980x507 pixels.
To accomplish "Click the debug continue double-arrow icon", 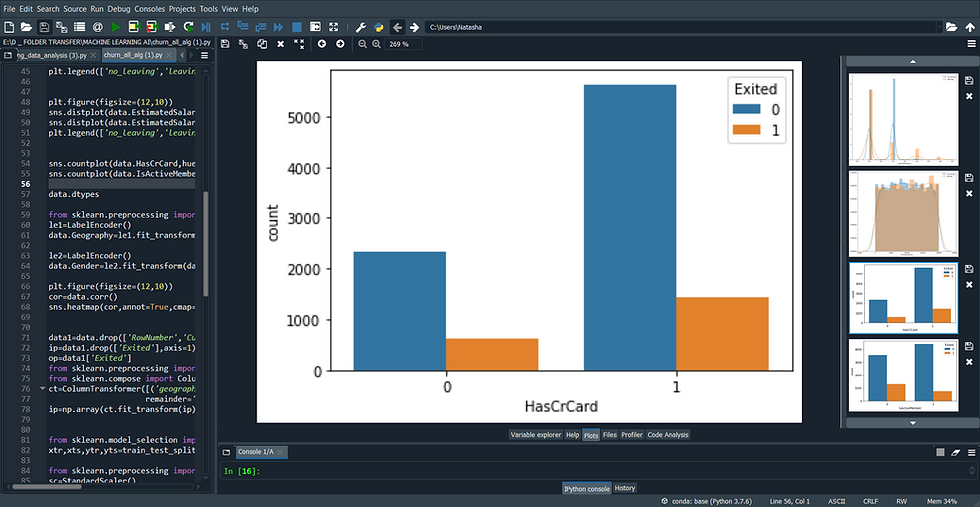I will (x=279, y=27).
